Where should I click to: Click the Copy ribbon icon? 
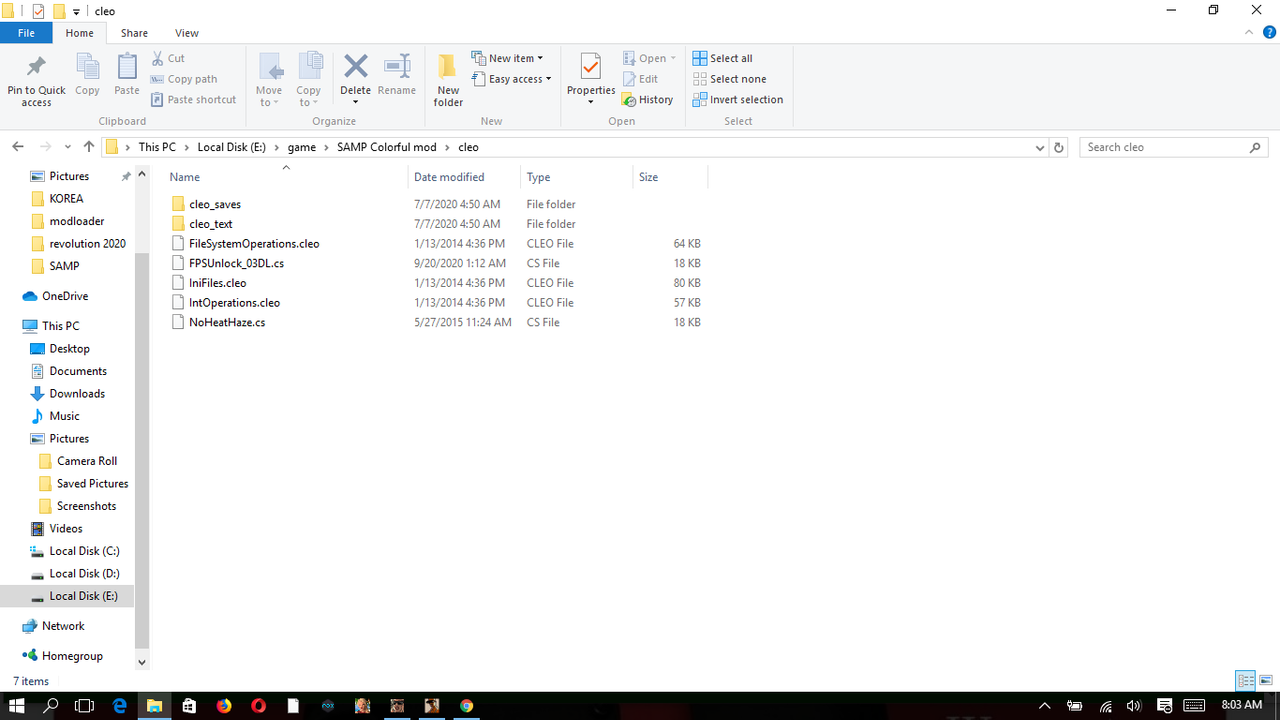[x=87, y=76]
